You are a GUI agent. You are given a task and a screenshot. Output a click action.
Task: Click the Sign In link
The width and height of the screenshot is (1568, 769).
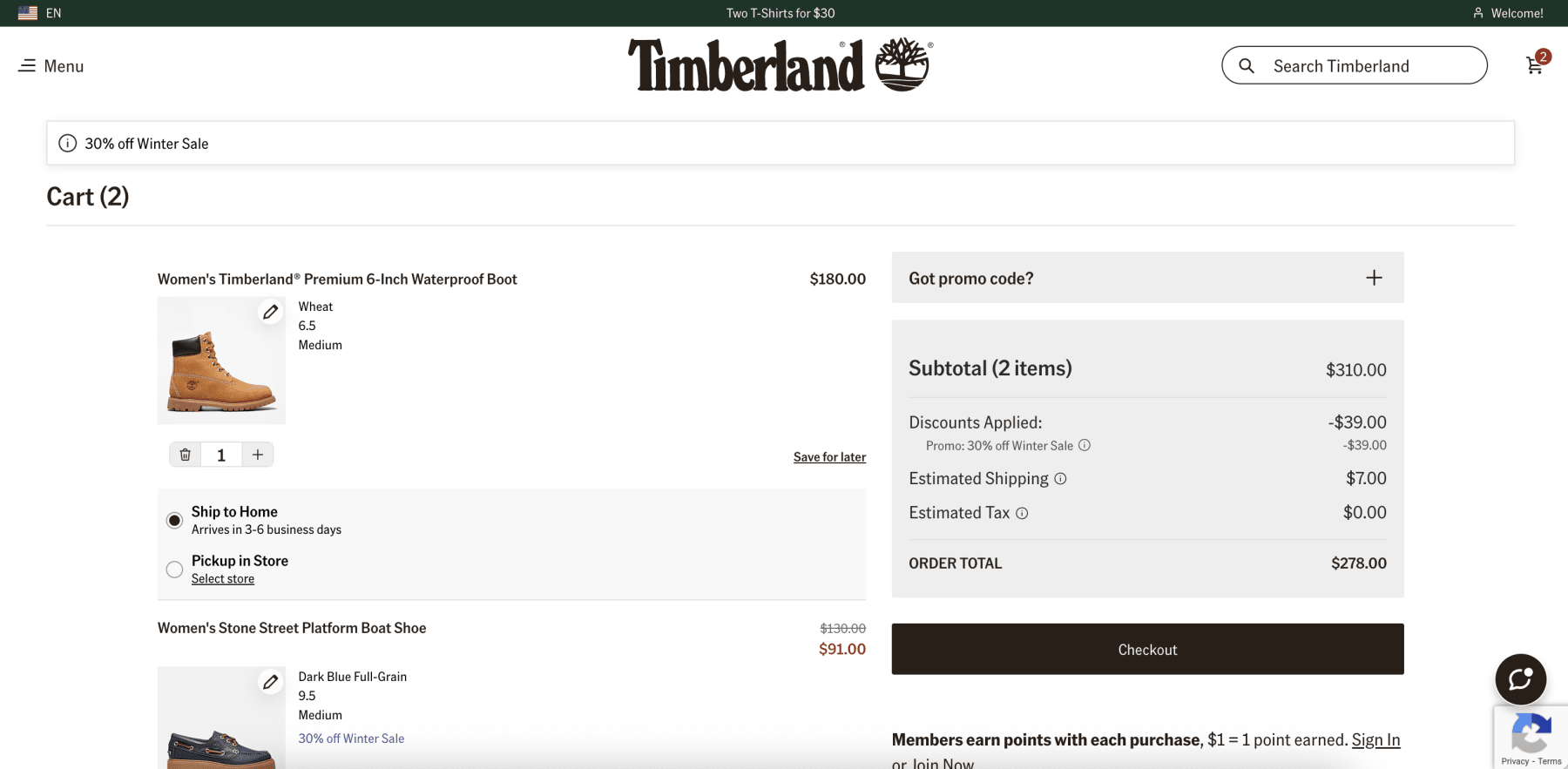coord(1375,740)
